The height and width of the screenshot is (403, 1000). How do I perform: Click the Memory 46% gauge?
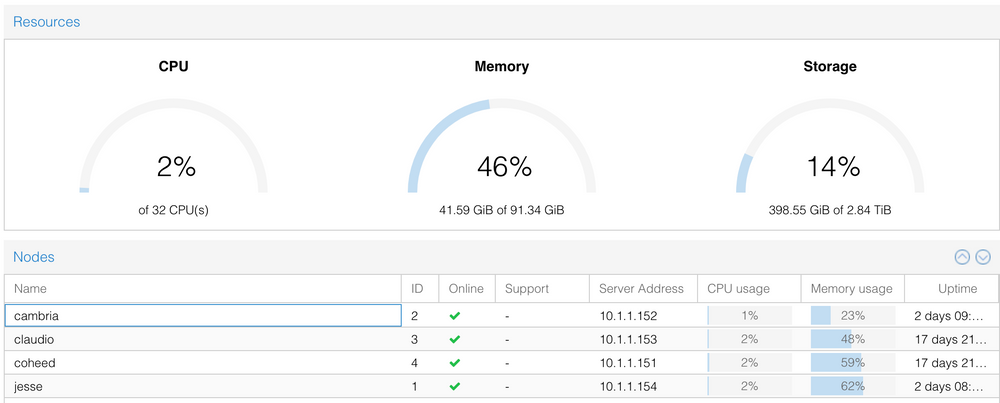(501, 150)
